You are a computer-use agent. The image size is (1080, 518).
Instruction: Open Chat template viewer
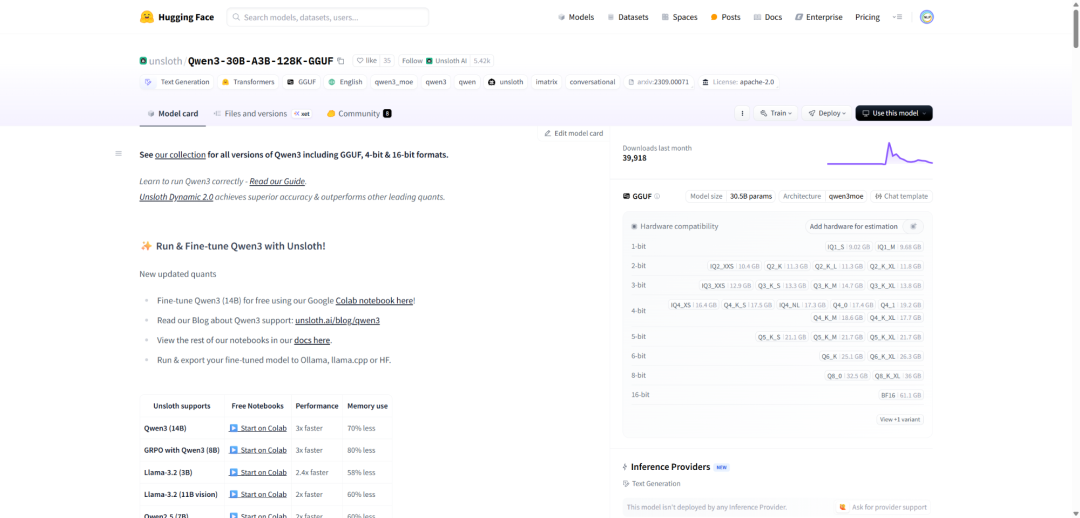point(901,196)
